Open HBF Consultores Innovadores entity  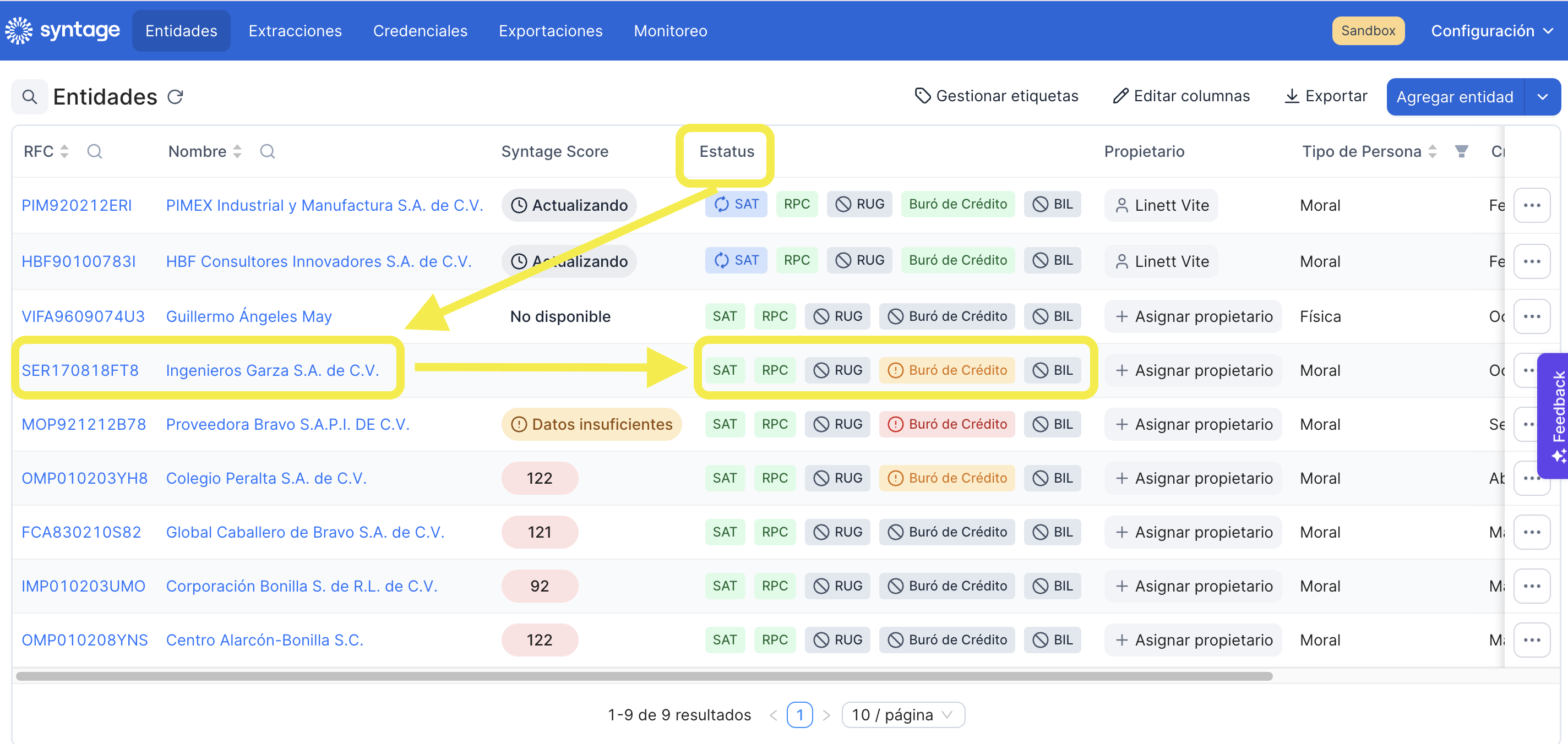coord(318,261)
